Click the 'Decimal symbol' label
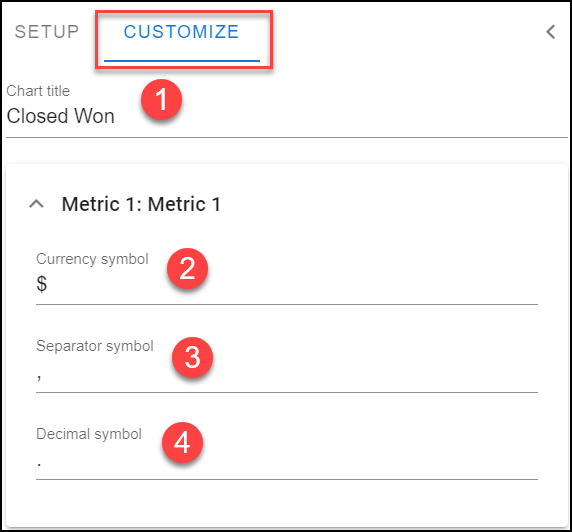572x532 pixels. pos(89,434)
